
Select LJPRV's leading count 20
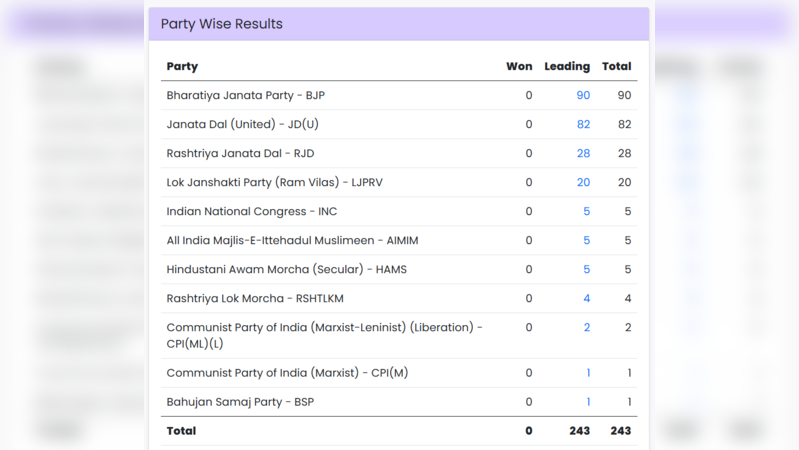pyautogui.click(x=583, y=183)
